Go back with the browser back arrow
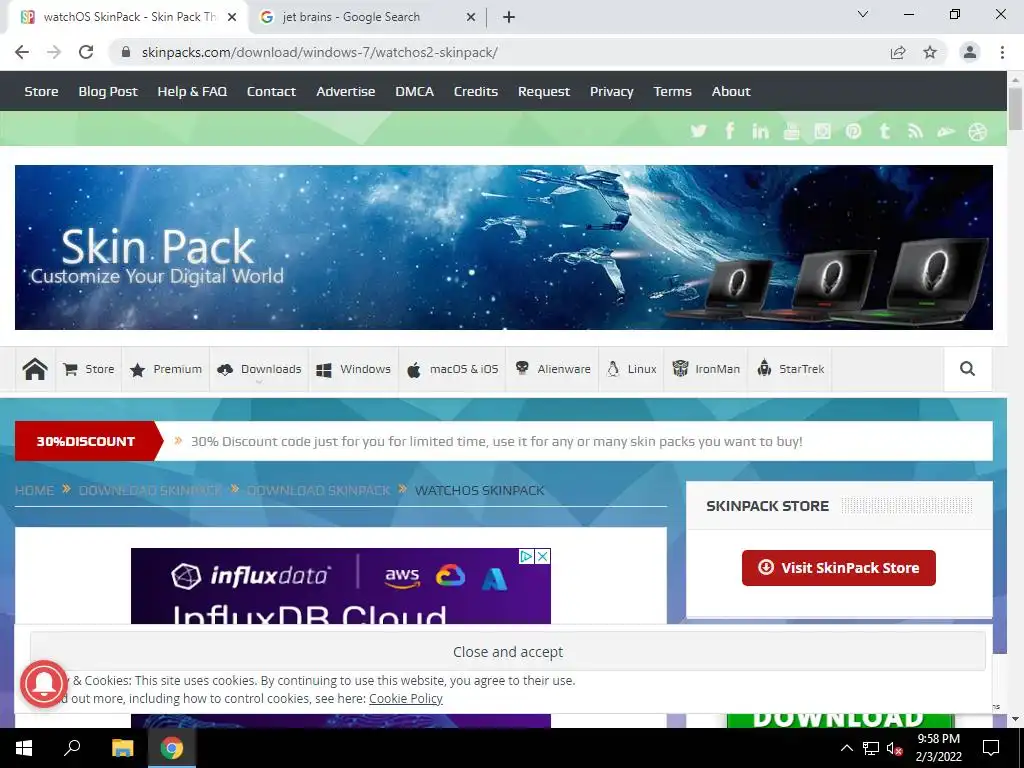 click(x=22, y=52)
